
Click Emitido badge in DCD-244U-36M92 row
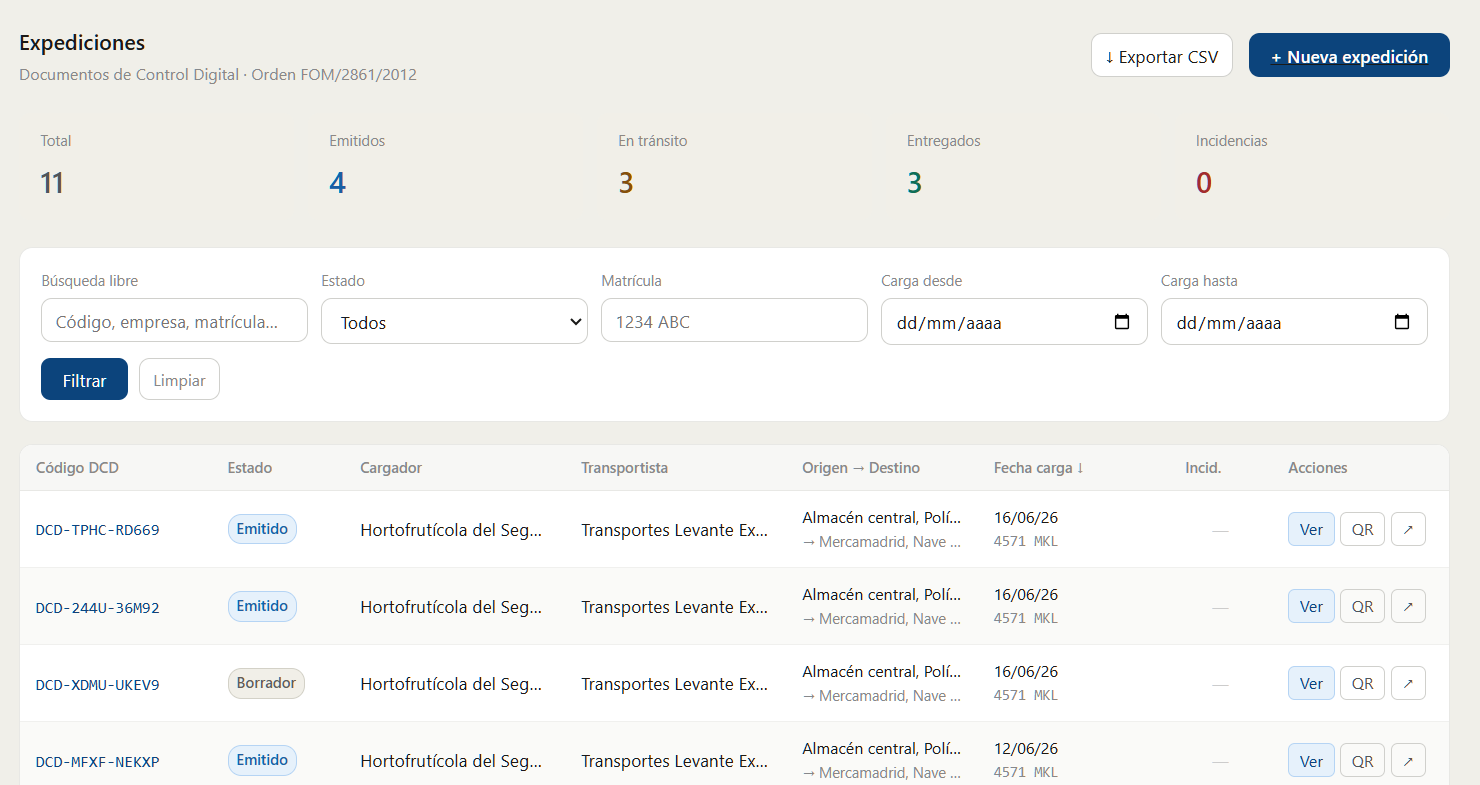(262, 606)
